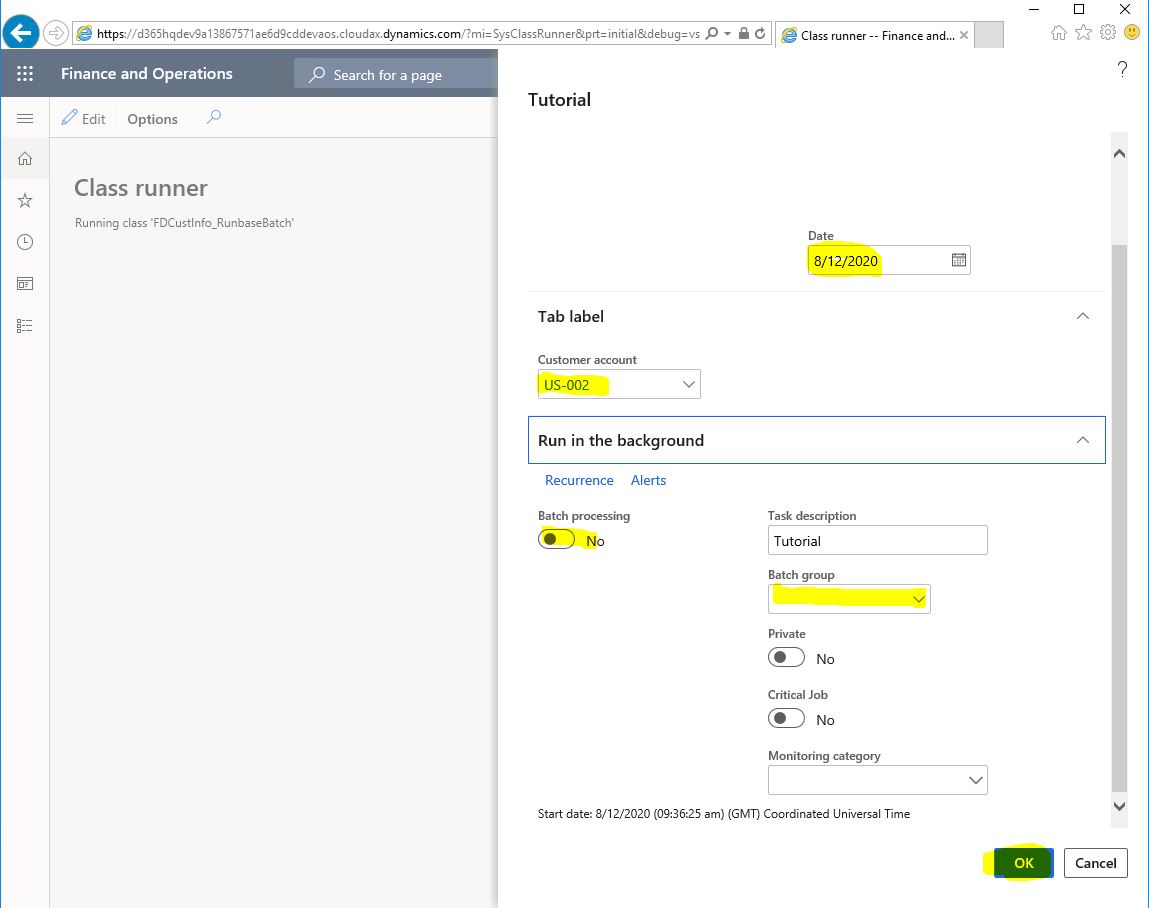Expand the hamburger navigation pane

[25, 118]
